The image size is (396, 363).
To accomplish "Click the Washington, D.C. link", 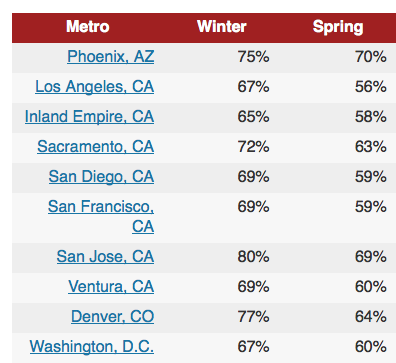I will point(92,347).
